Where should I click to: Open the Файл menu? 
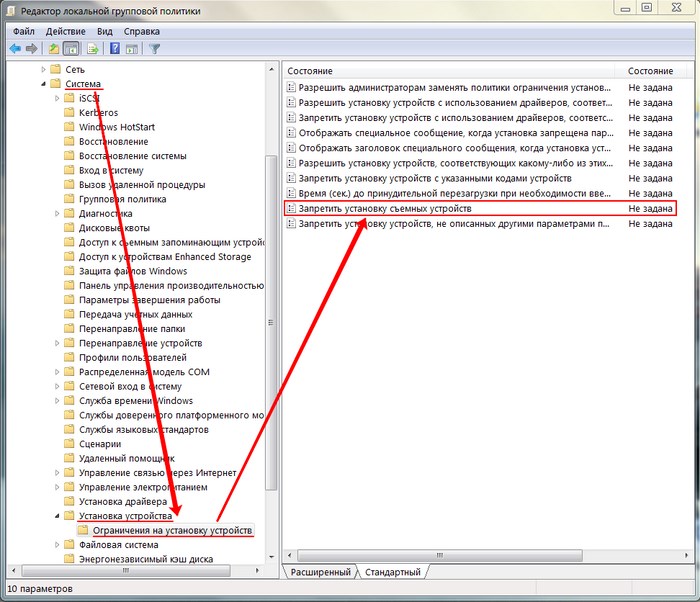(x=24, y=30)
